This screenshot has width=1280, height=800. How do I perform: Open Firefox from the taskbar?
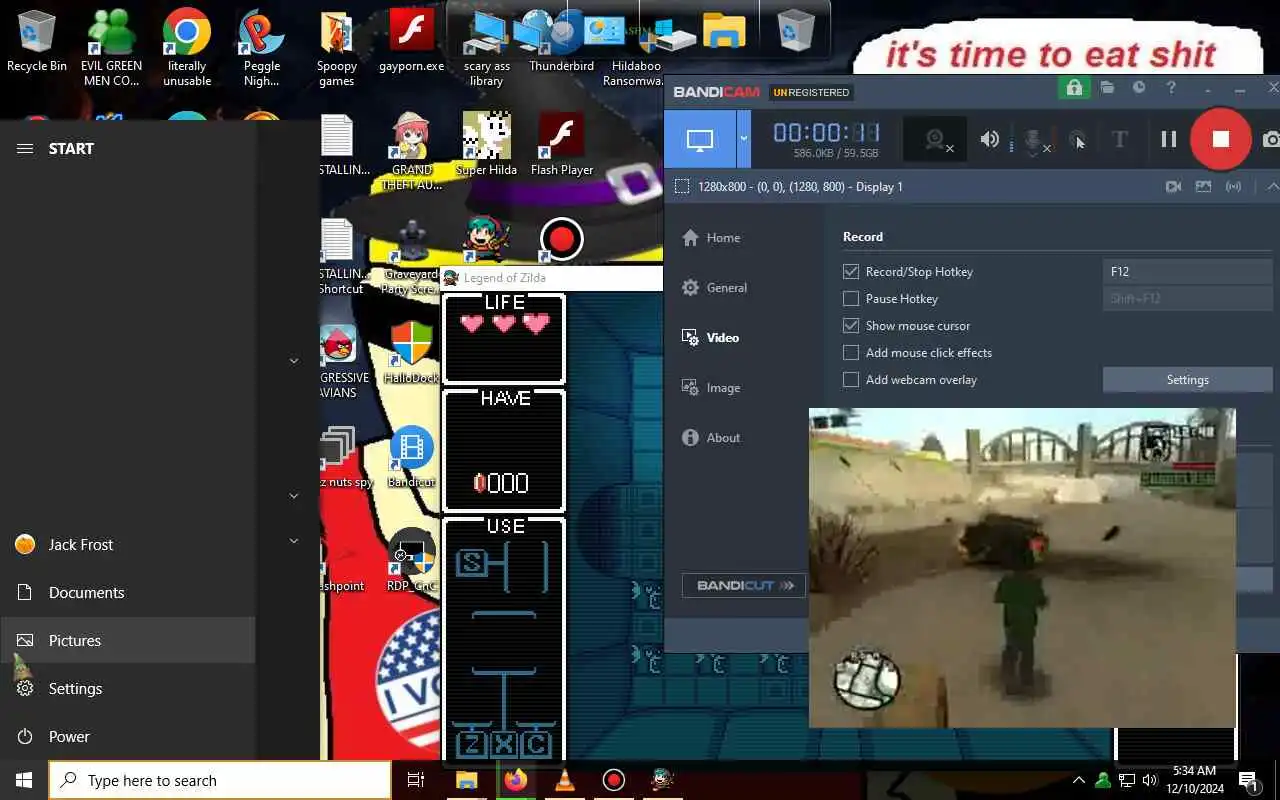point(515,780)
